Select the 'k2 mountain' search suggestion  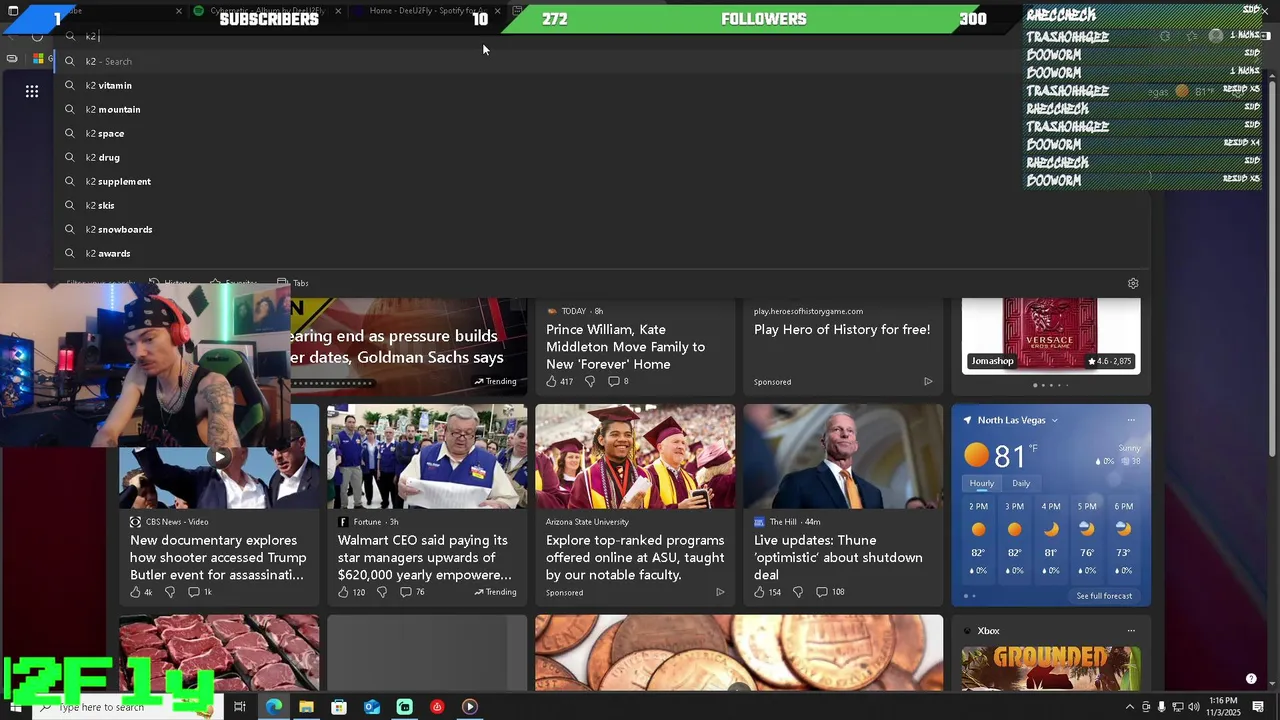(113, 109)
